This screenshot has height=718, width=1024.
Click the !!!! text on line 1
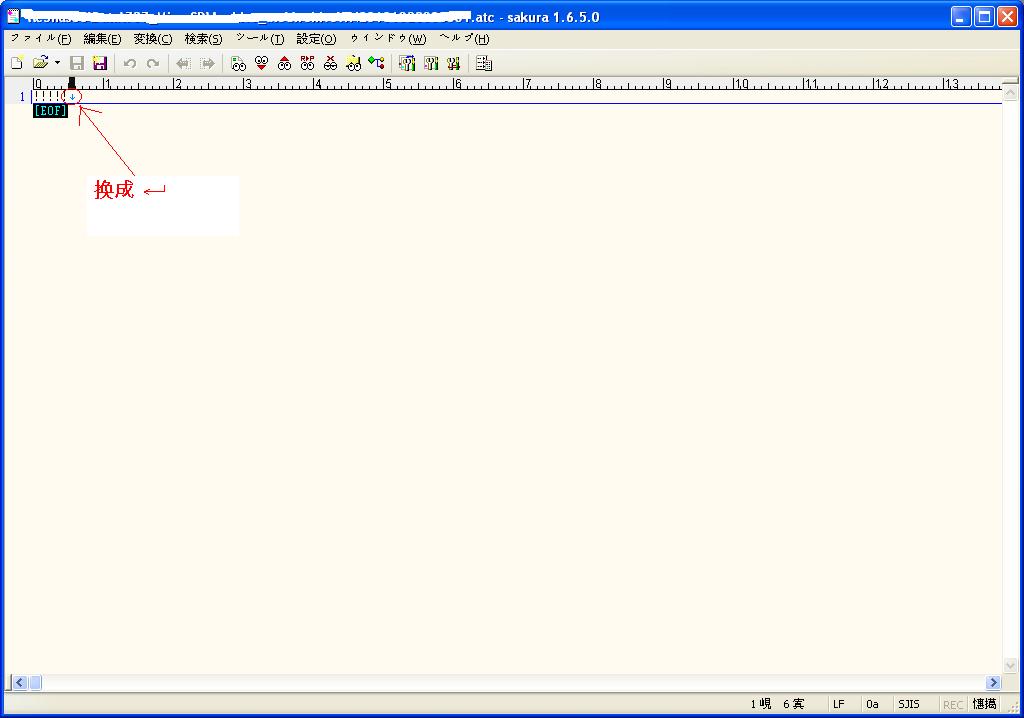(47, 97)
